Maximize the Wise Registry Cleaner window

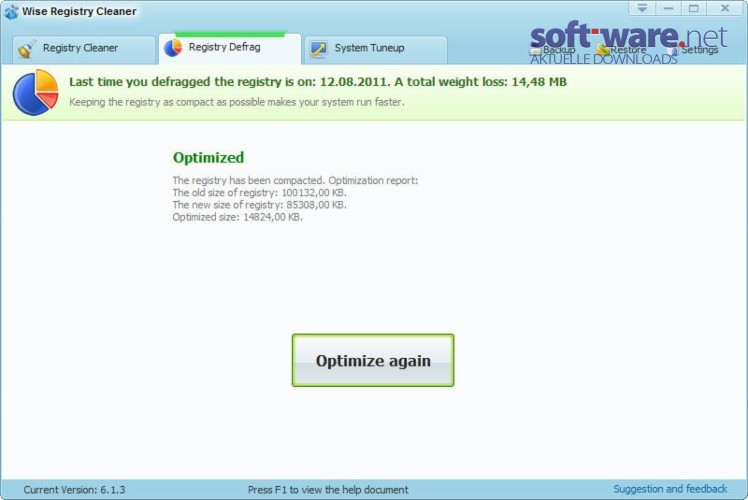pyautogui.click(x=694, y=8)
